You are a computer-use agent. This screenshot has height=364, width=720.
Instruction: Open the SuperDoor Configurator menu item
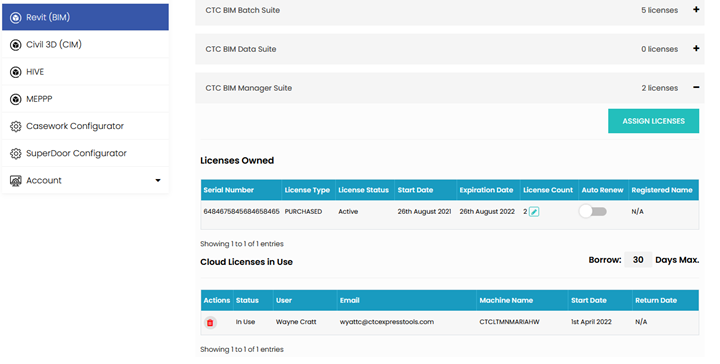pyautogui.click(x=85, y=153)
